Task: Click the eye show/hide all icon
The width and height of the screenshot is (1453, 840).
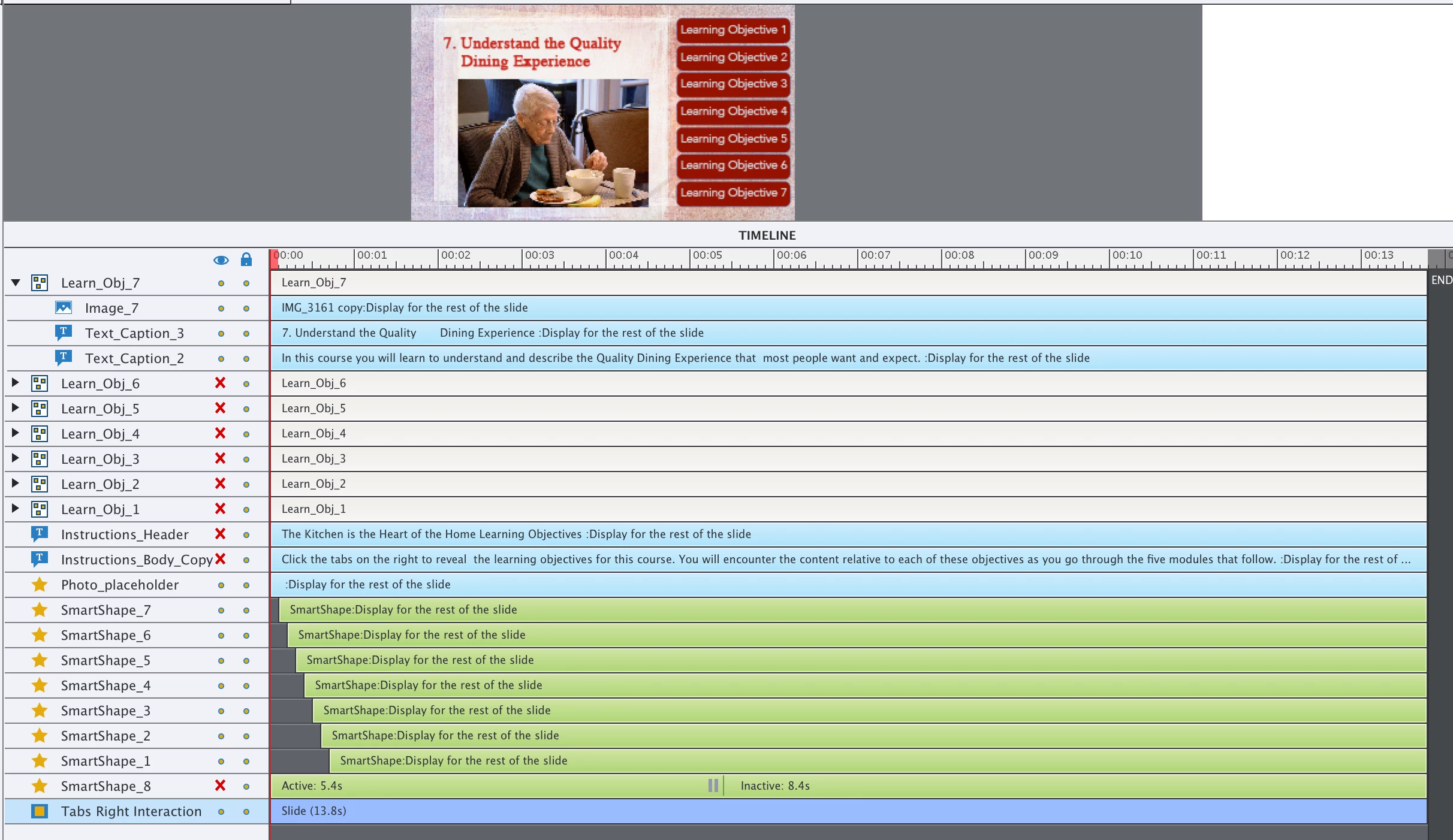Action: click(221, 260)
